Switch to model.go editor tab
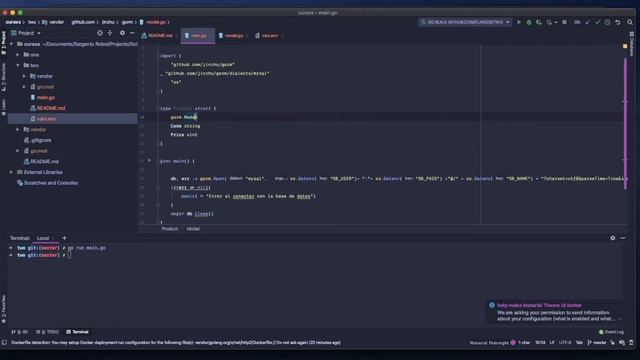640x360 pixels. (232, 36)
